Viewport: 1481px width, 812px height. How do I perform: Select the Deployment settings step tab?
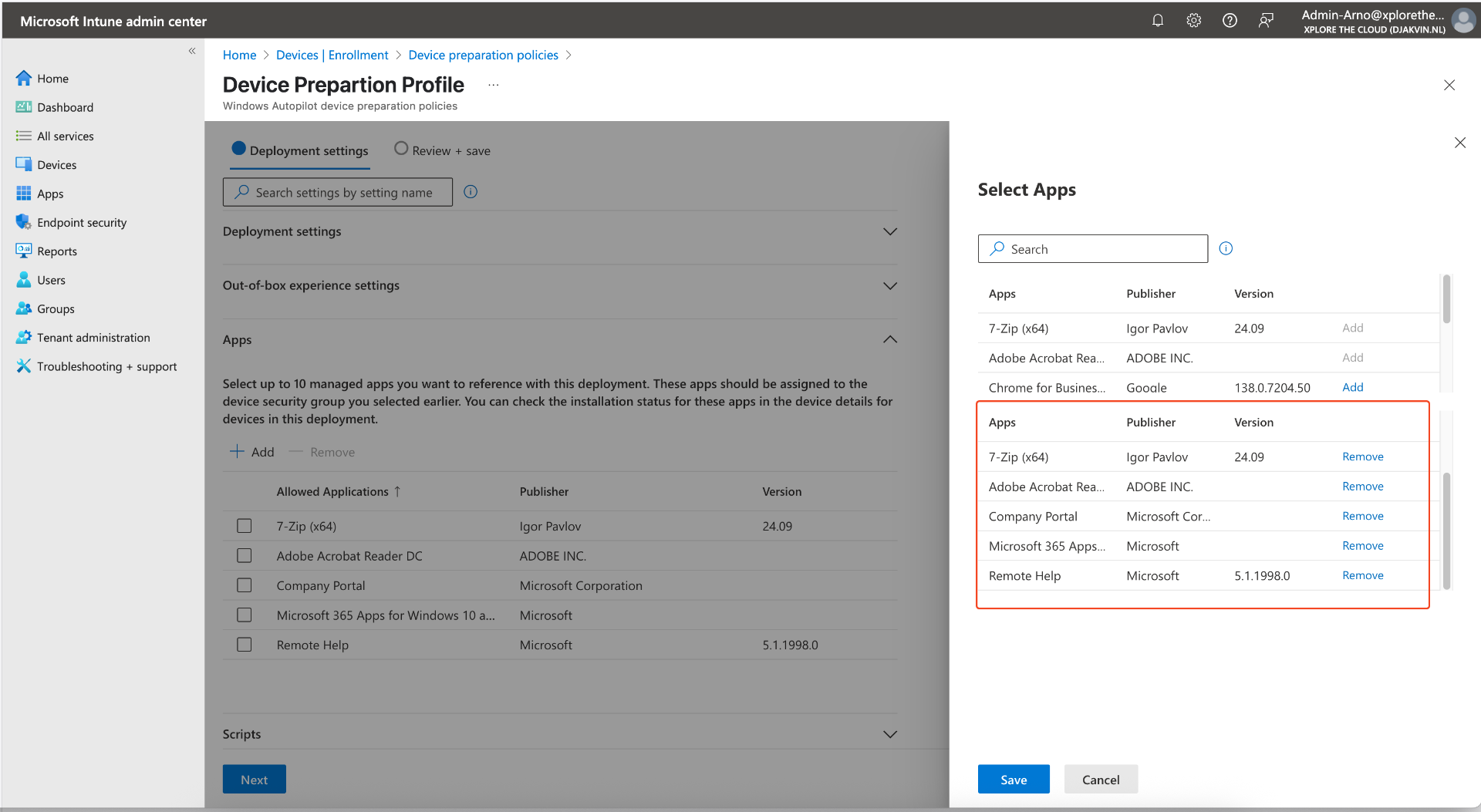300,150
